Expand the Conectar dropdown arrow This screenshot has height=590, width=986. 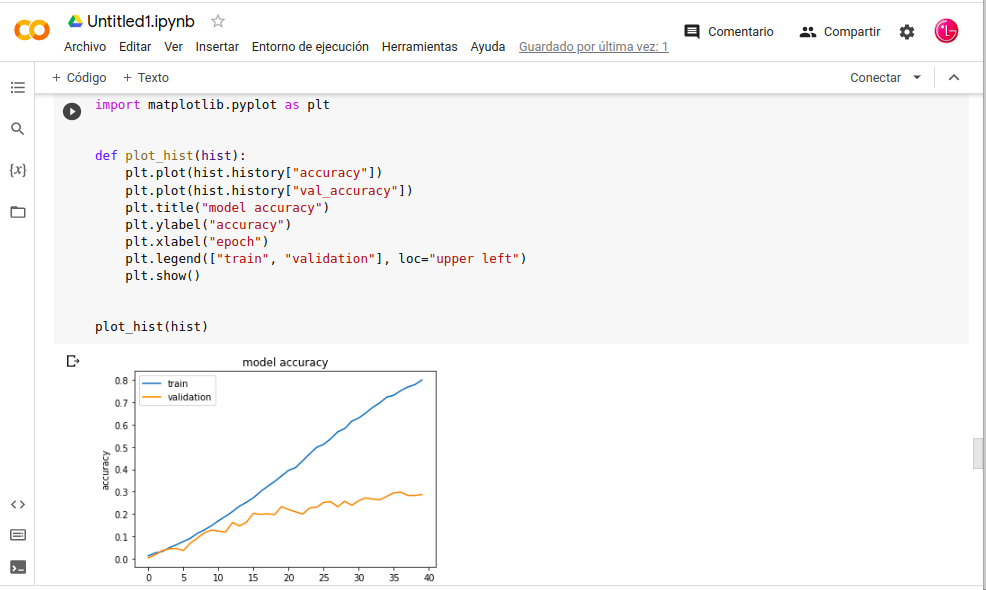[x=917, y=78]
